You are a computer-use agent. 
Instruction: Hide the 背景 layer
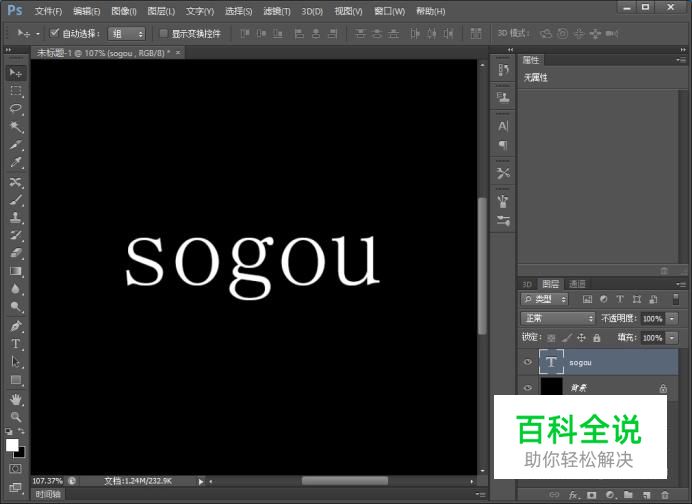527,387
